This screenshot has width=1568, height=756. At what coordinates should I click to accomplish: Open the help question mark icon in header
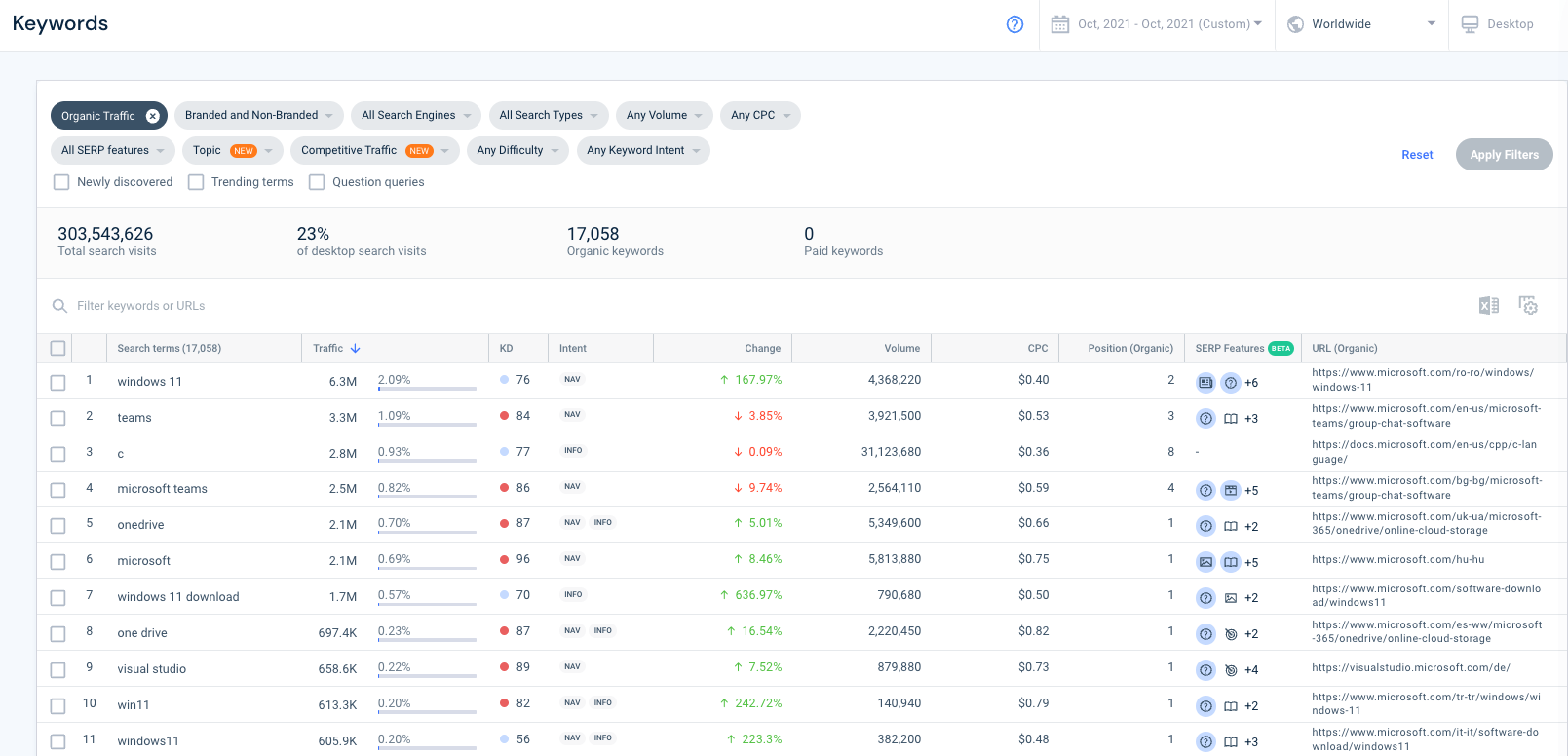click(x=1014, y=24)
